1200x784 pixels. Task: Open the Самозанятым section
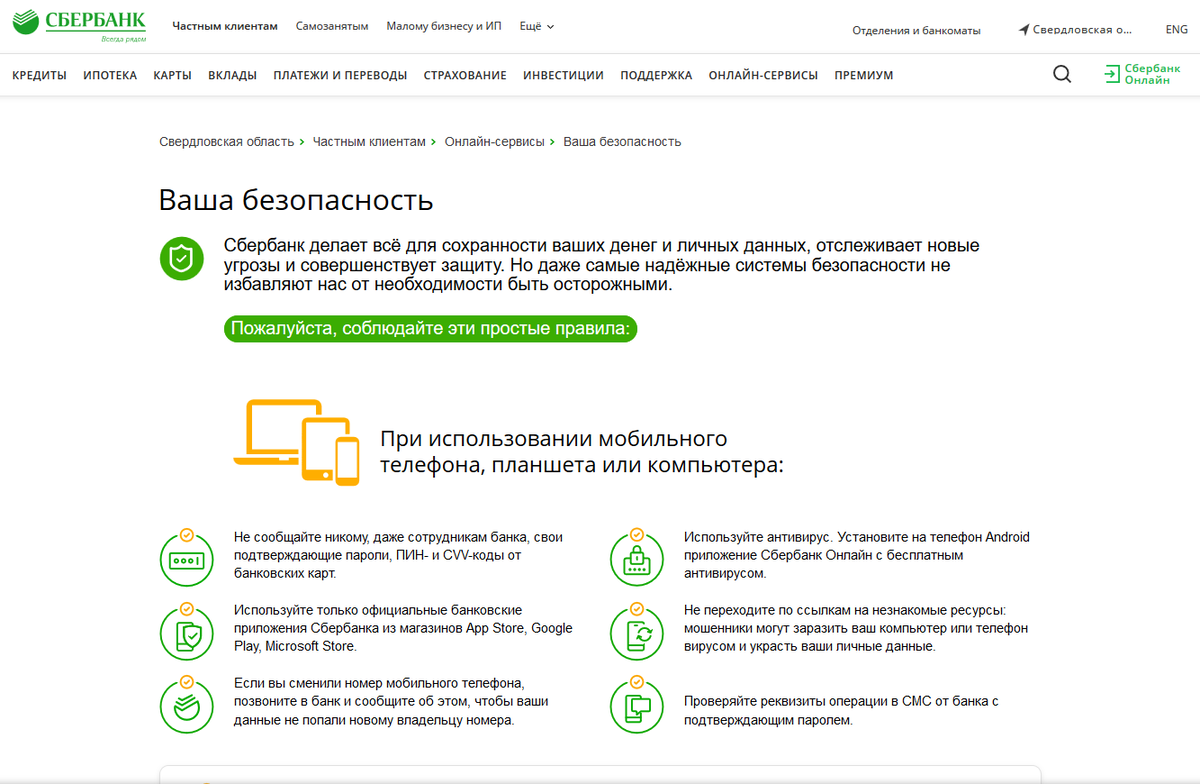(332, 27)
